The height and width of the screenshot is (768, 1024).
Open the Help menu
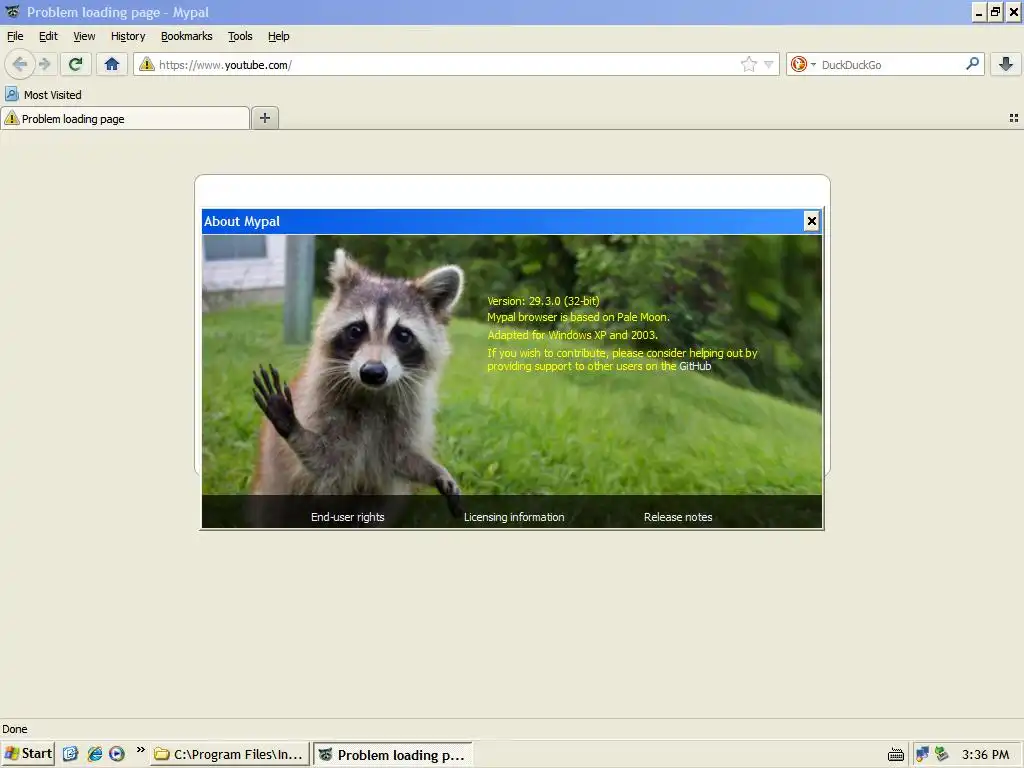pyautogui.click(x=279, y=37)
